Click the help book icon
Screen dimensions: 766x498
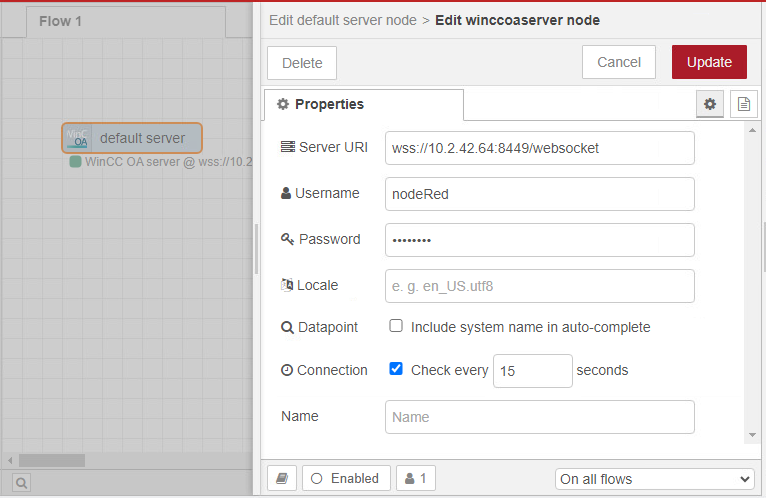coord(281,478)
